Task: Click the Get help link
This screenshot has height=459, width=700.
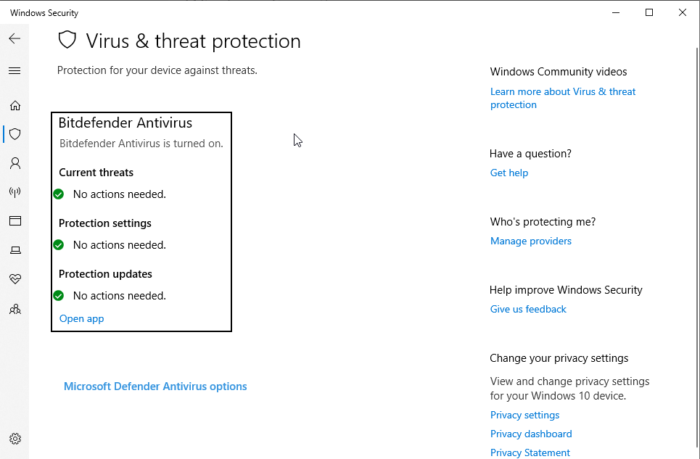Action: pos(509,173)
